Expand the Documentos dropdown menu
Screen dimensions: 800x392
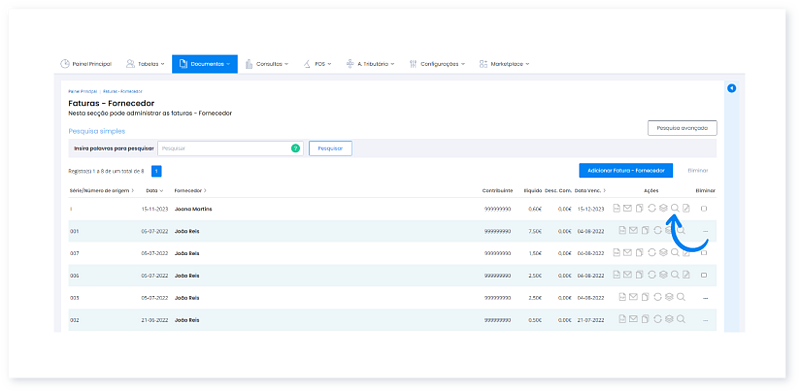pyautogui.click(x=205, y=64)
